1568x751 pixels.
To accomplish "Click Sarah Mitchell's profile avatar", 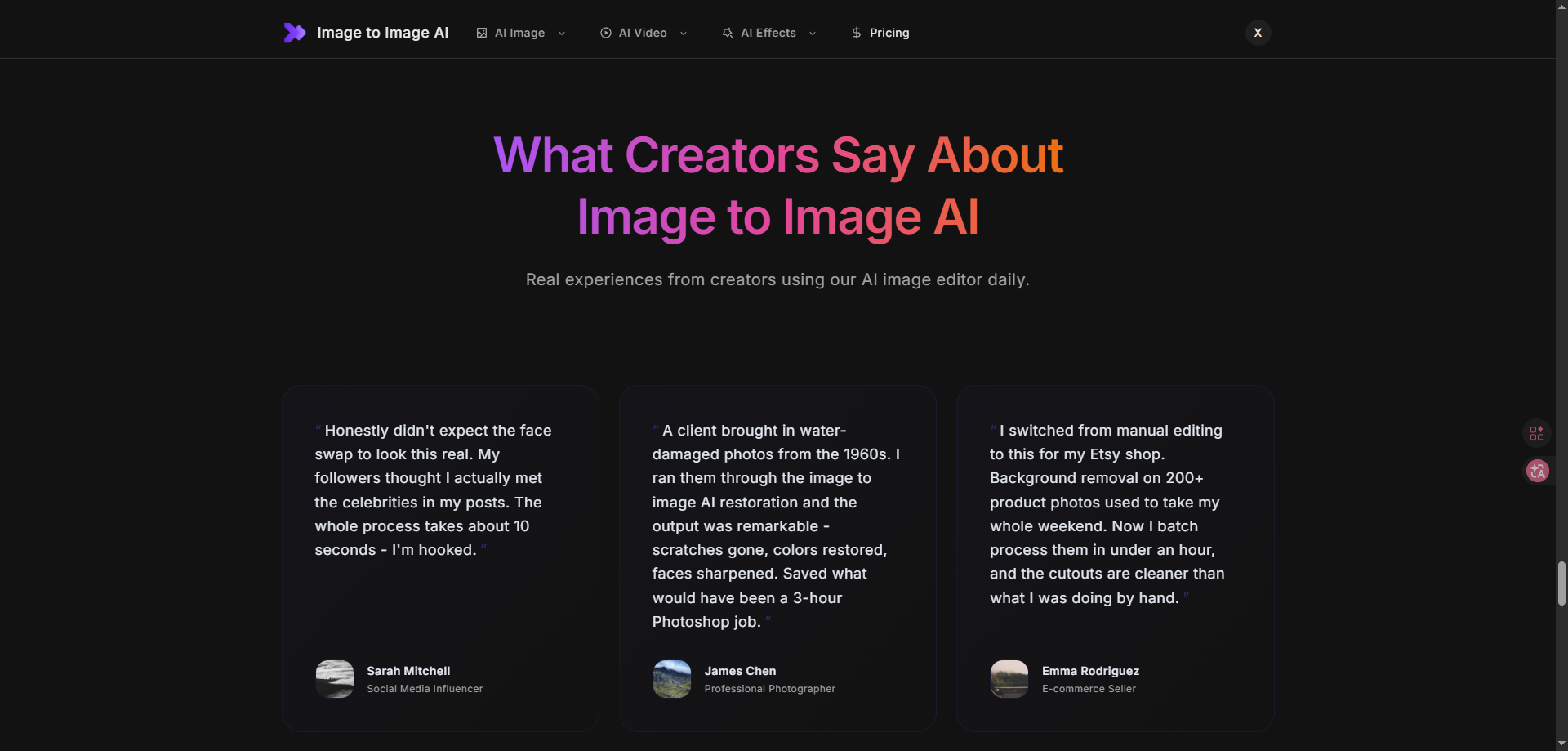I will (x=334, y=679).
